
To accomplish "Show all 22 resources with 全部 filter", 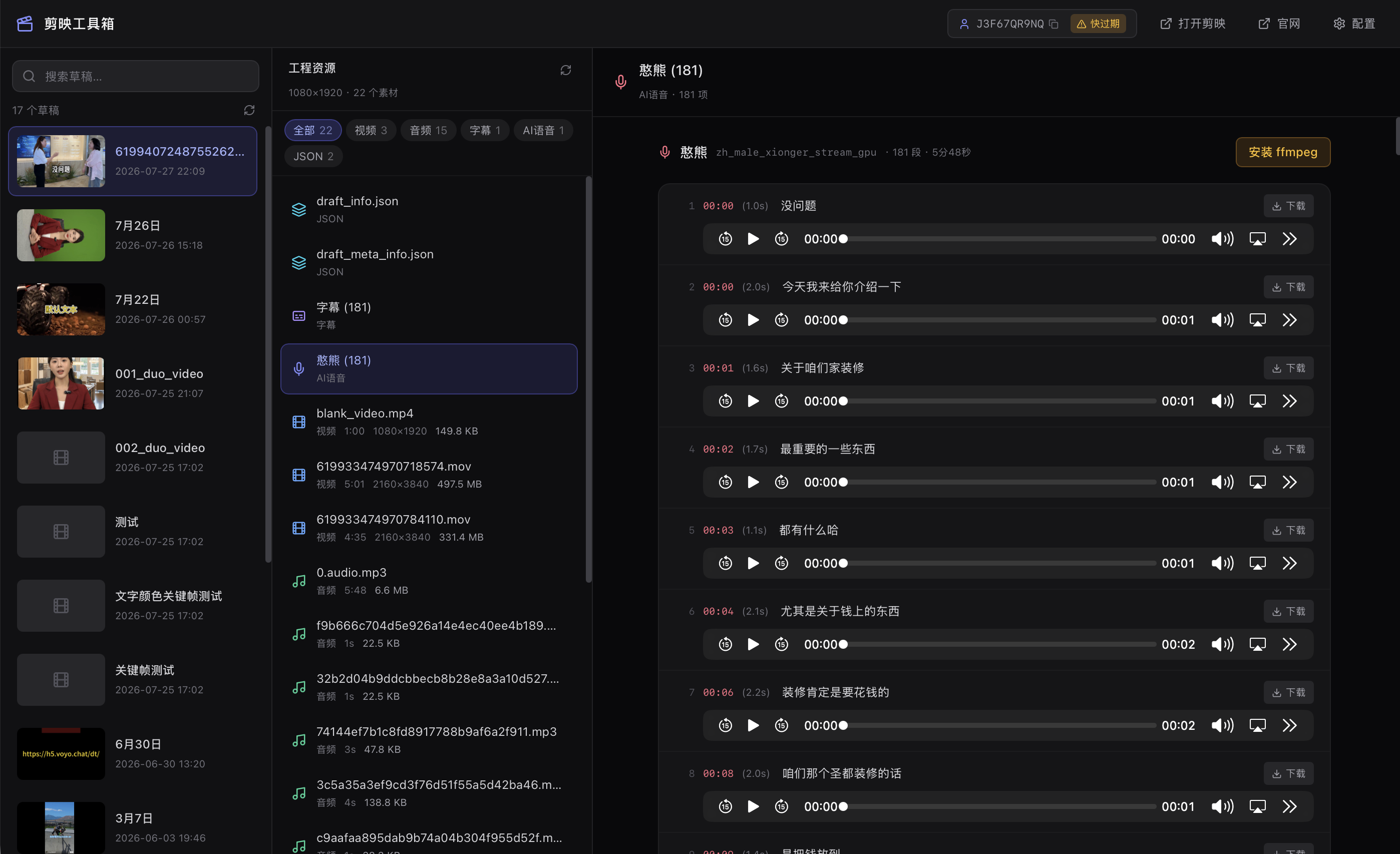I will pos(312,130).
